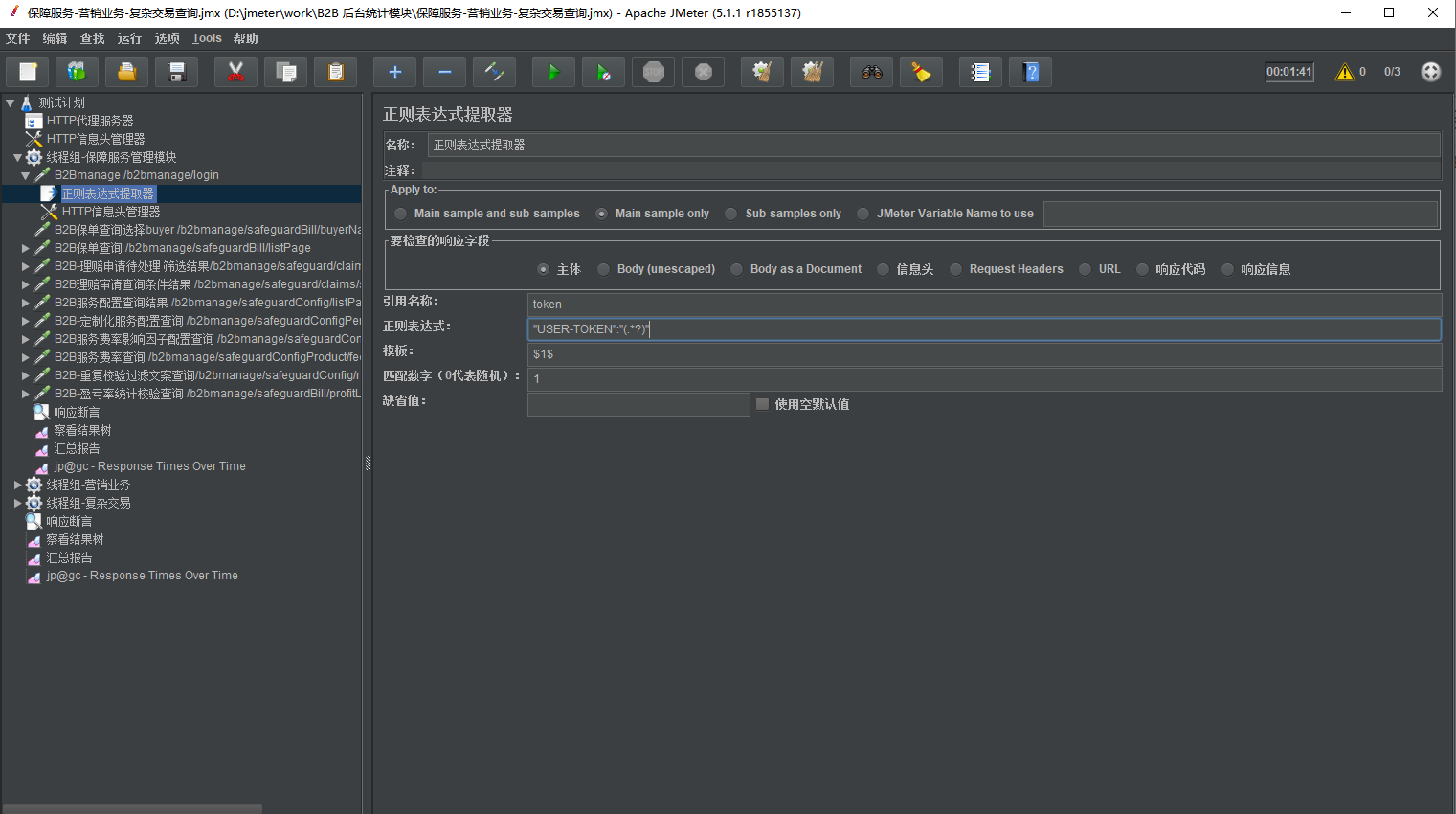Open the 文件 menu
Screen dimensions: 1456x814
17,38
